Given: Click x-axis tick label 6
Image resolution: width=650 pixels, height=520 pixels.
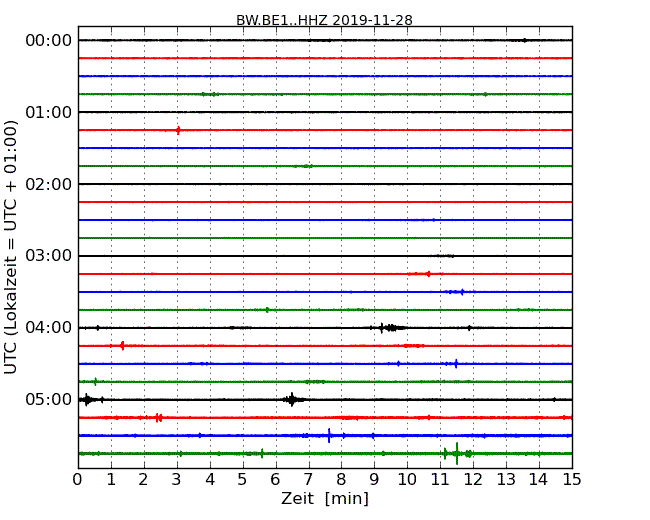Looking at the screenshot, I should [276, 480].
